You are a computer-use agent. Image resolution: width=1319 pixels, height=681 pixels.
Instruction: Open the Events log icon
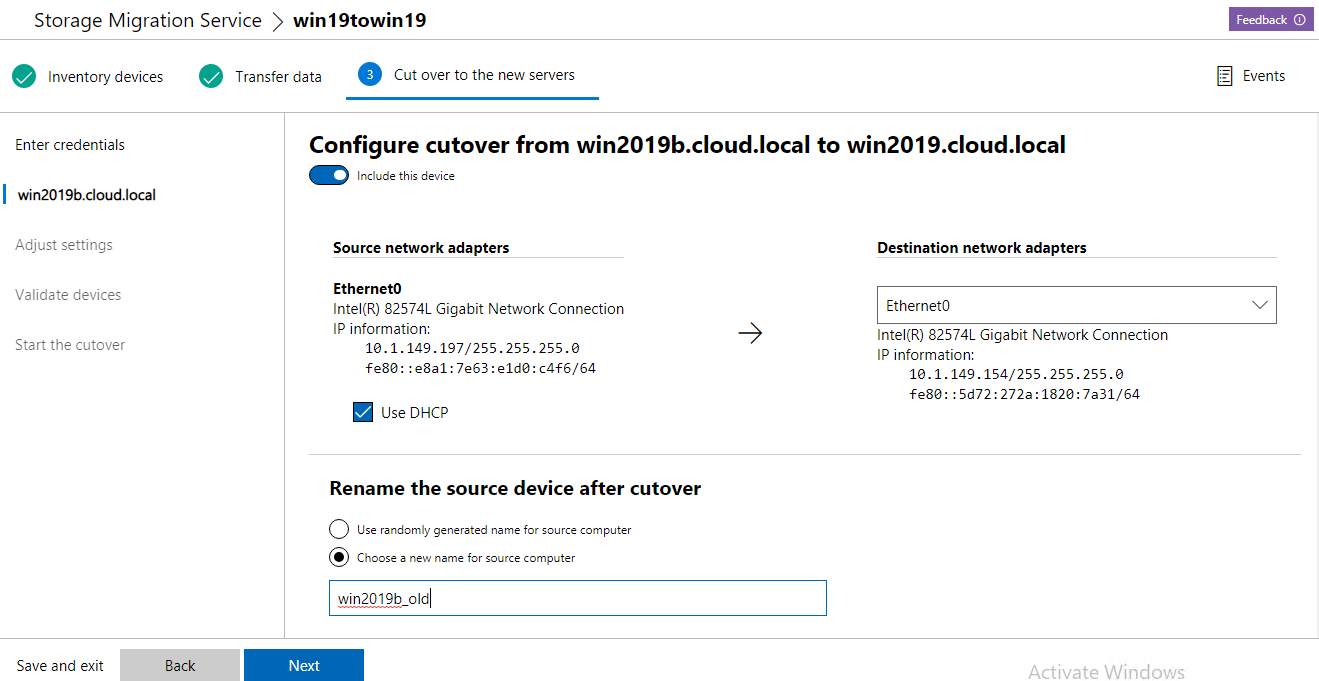click(x=1224, y=76)
